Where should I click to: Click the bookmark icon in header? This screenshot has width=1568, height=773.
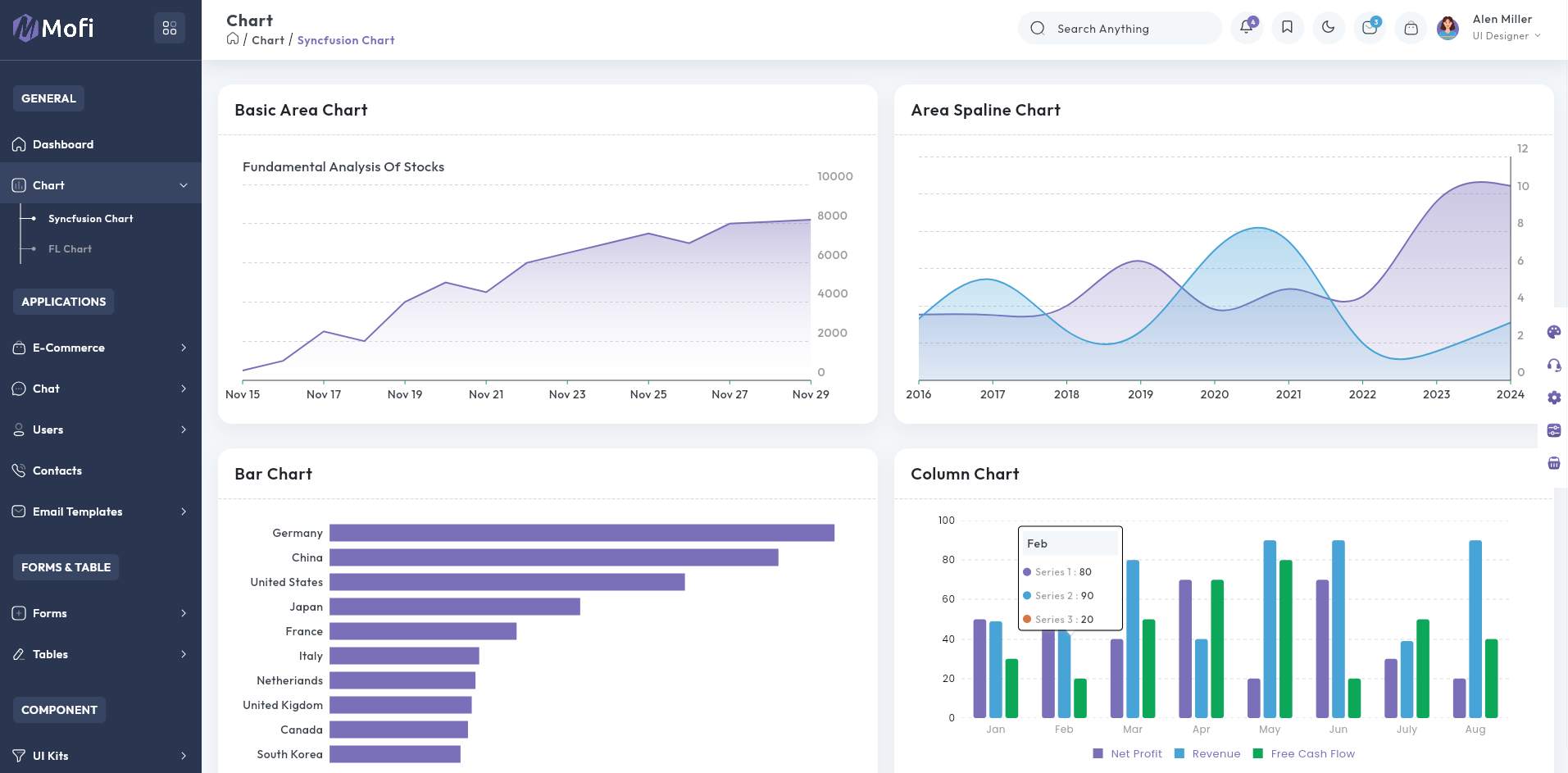click(x=1287, y=28)
